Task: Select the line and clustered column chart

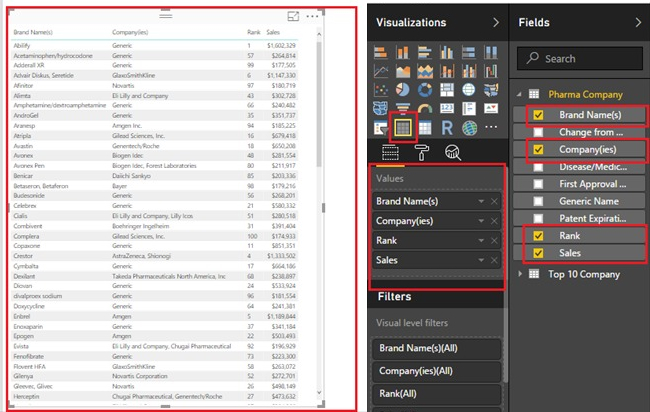Action: pos(468,71)
